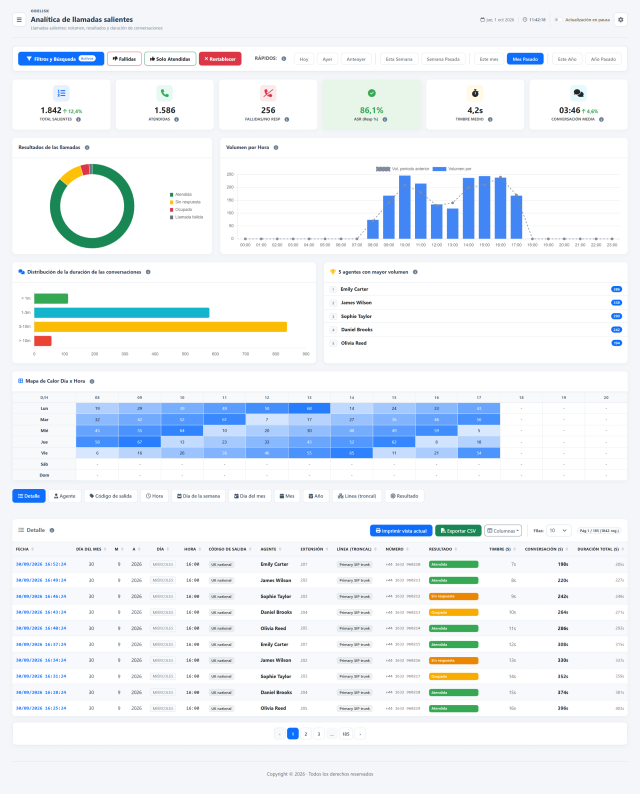This screenshot has height=794, width=640.
Task: Click info icon beside Volumen por Hora
Action: [276, 147]
